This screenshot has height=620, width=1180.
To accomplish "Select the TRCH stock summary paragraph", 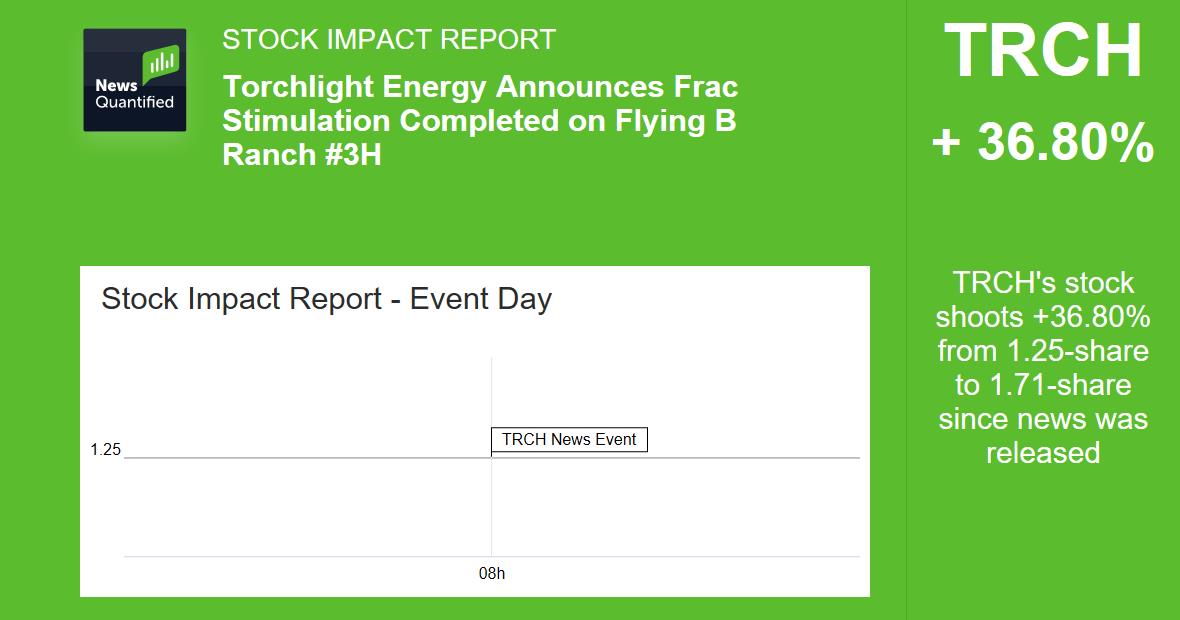I will pyautogui.click(x=1043, y=367).
